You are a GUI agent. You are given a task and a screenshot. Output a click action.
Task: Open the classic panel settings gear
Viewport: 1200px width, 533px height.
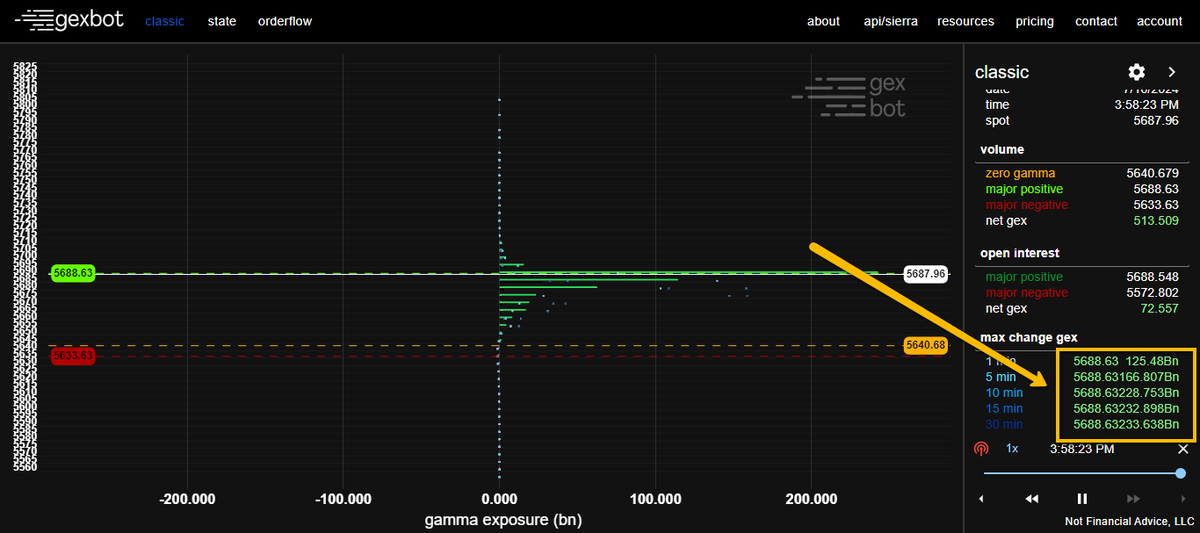tap(1136, 72)
